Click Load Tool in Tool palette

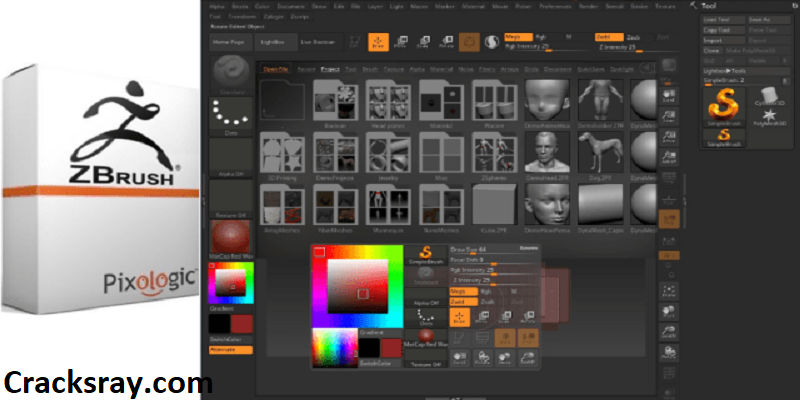click(724, 20)
